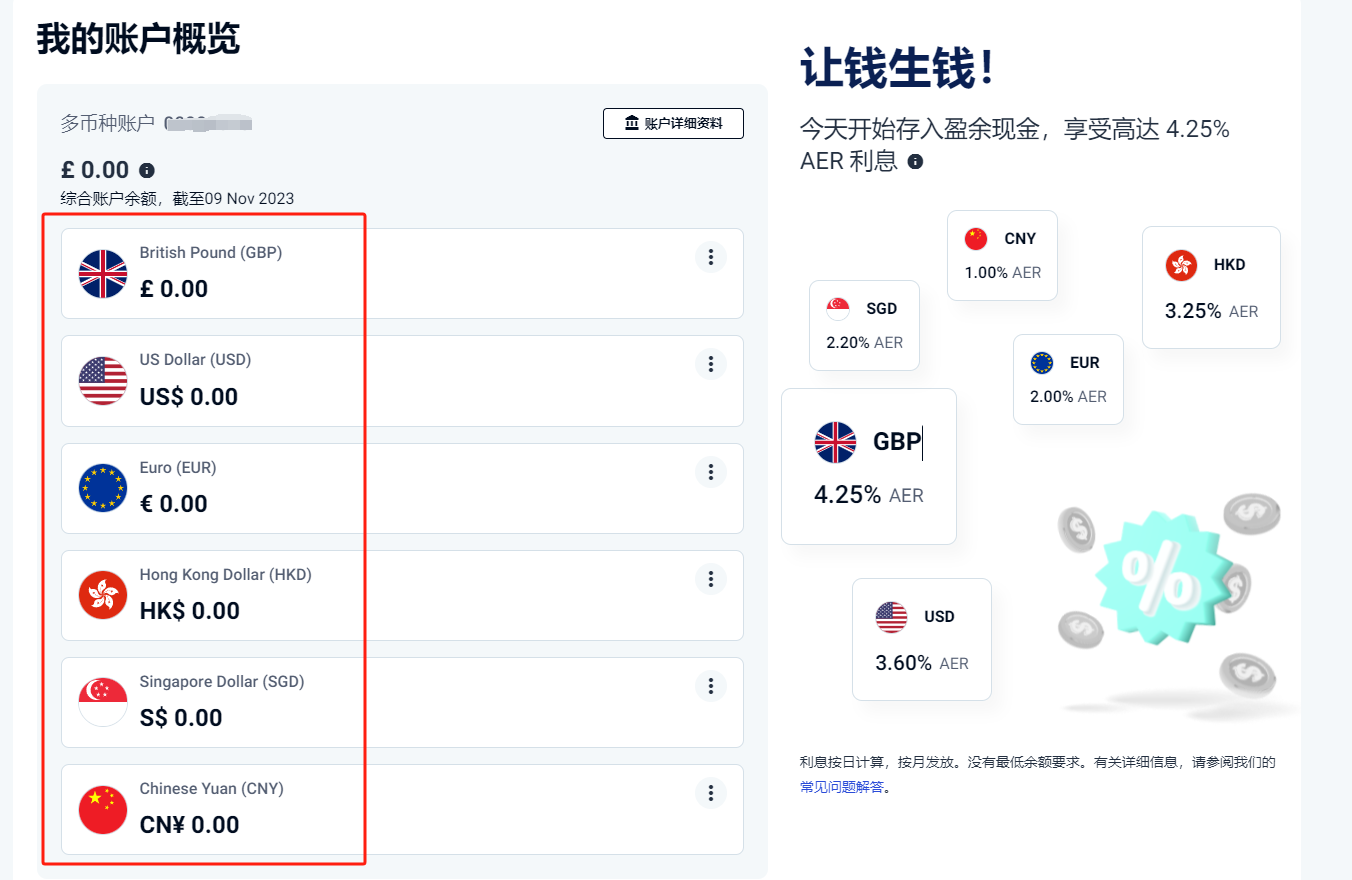This screenshot has height=880, width=1352.
Task: Click the info icon beside AER 利息
Action: click(916, 160)
